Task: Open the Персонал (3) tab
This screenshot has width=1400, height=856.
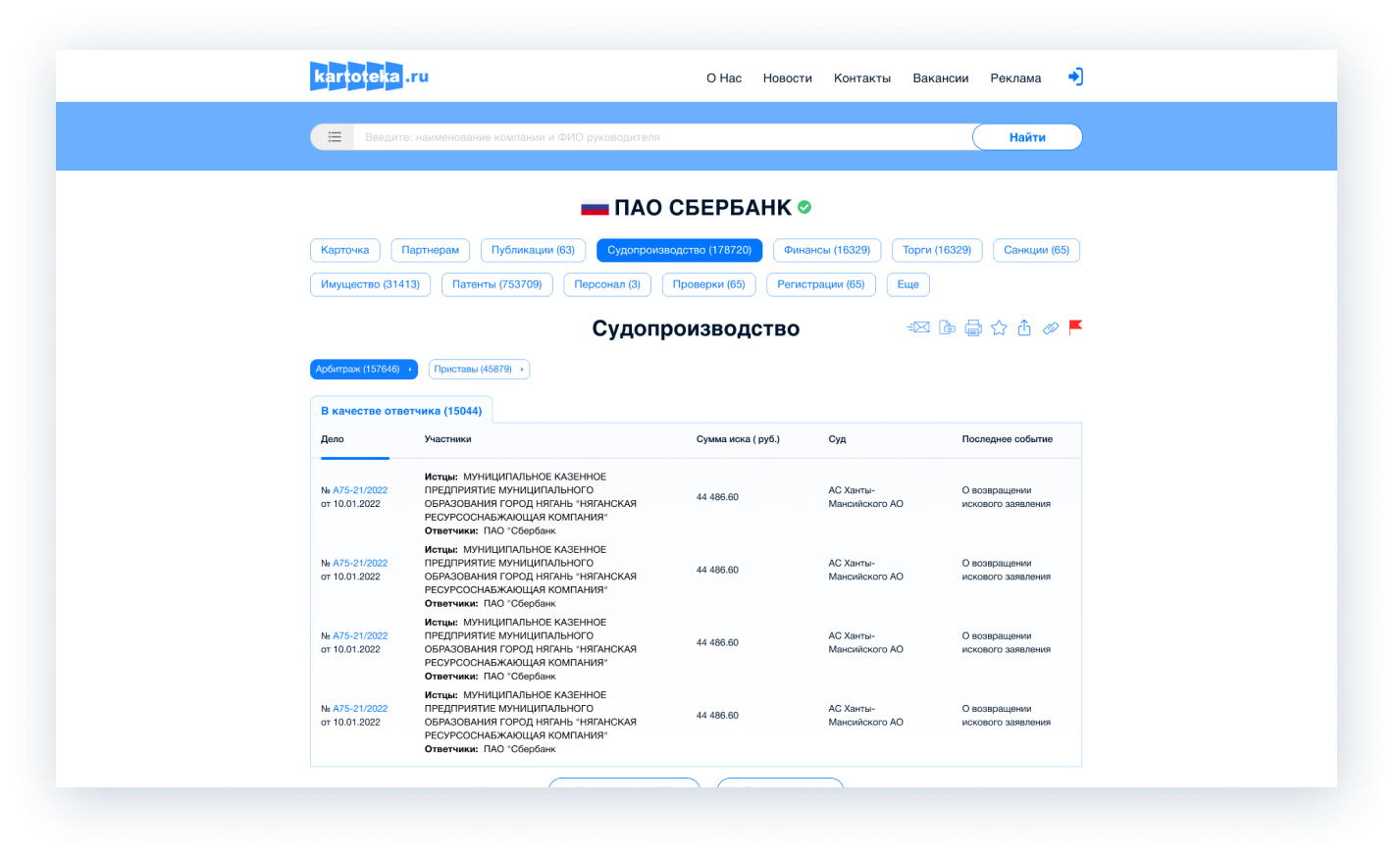Action: (x=607, y=284)
